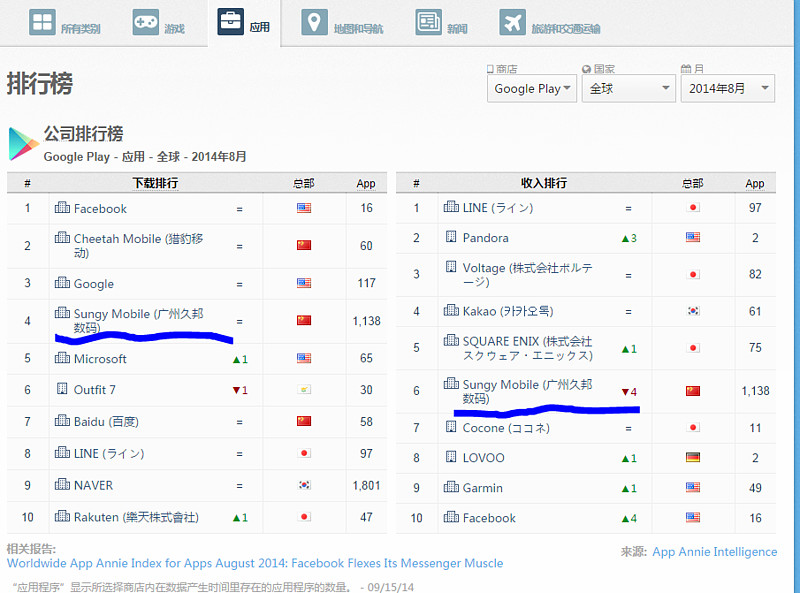Open Facebook in the download ranking

[100, 209]
